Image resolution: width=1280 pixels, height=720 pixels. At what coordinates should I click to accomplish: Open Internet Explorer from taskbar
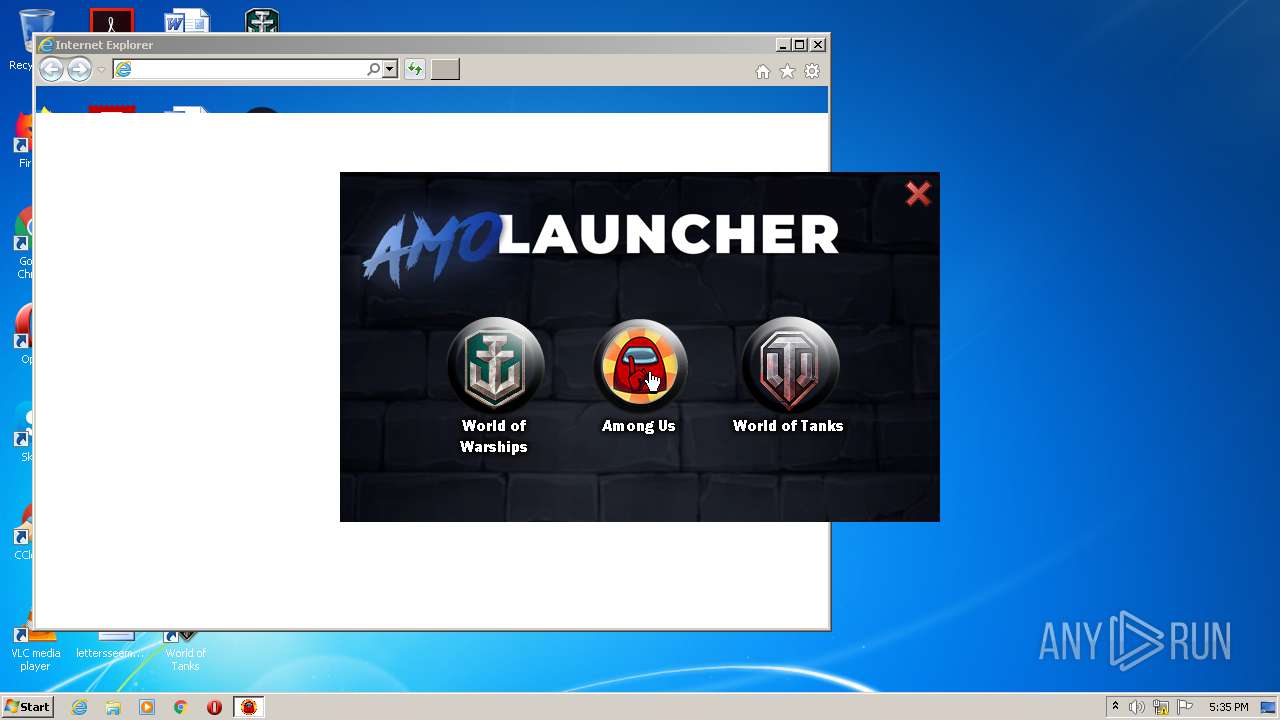click(x=79, y=707)
